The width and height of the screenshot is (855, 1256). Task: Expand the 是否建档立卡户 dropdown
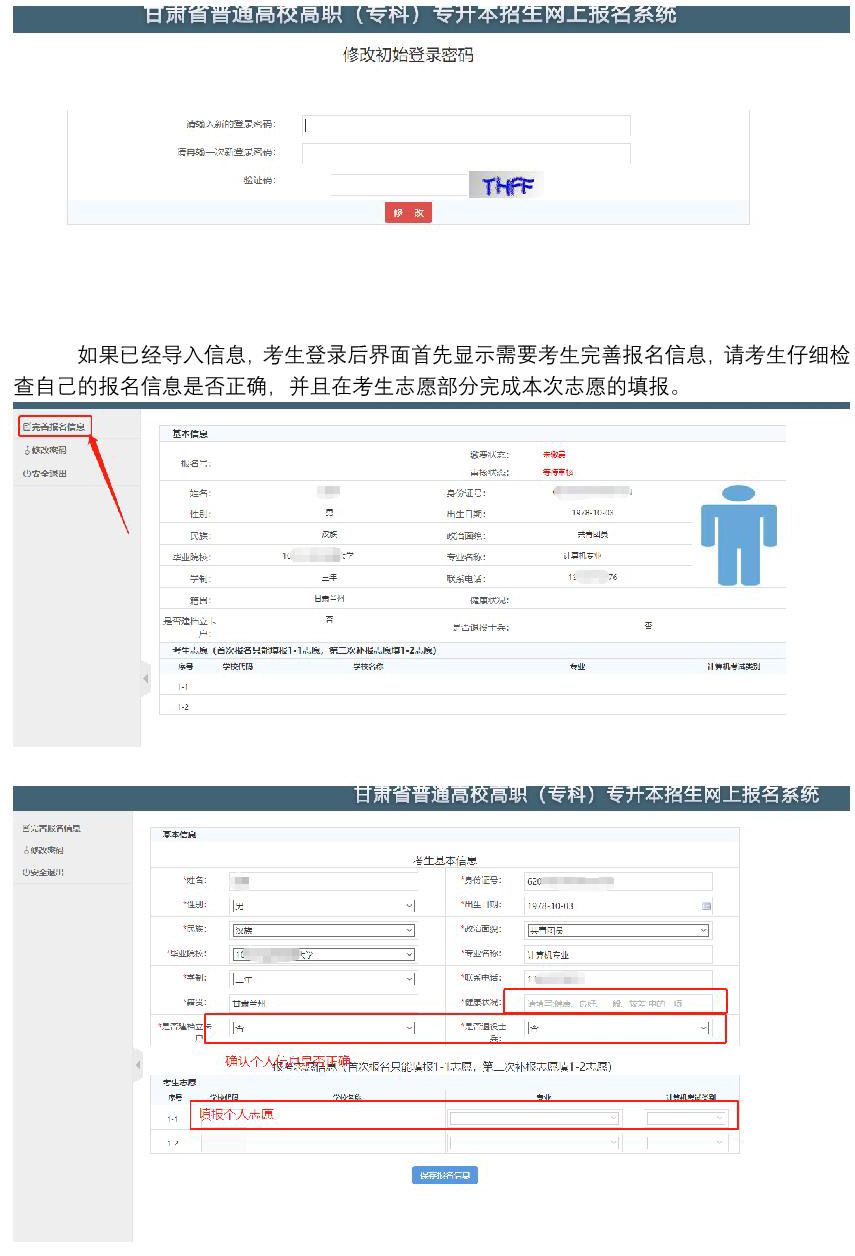click(322, 1028)
